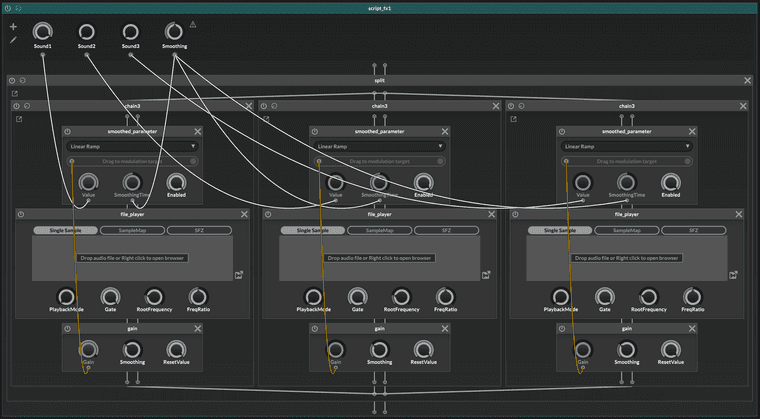Select Single Sample in the first file_player

[x=65, y=230]
